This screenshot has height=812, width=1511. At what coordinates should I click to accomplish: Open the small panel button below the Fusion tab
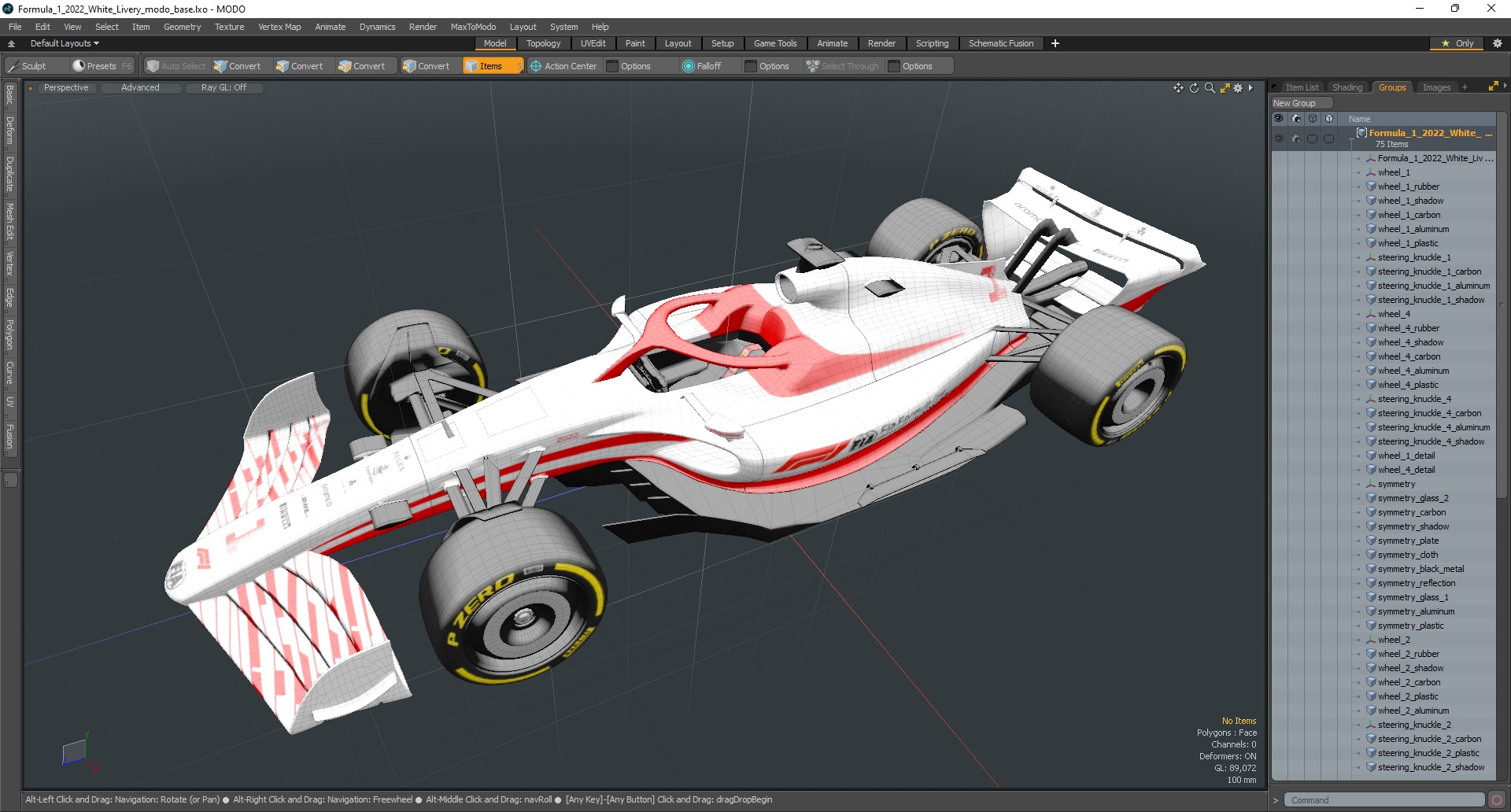[x=10, y=479]
